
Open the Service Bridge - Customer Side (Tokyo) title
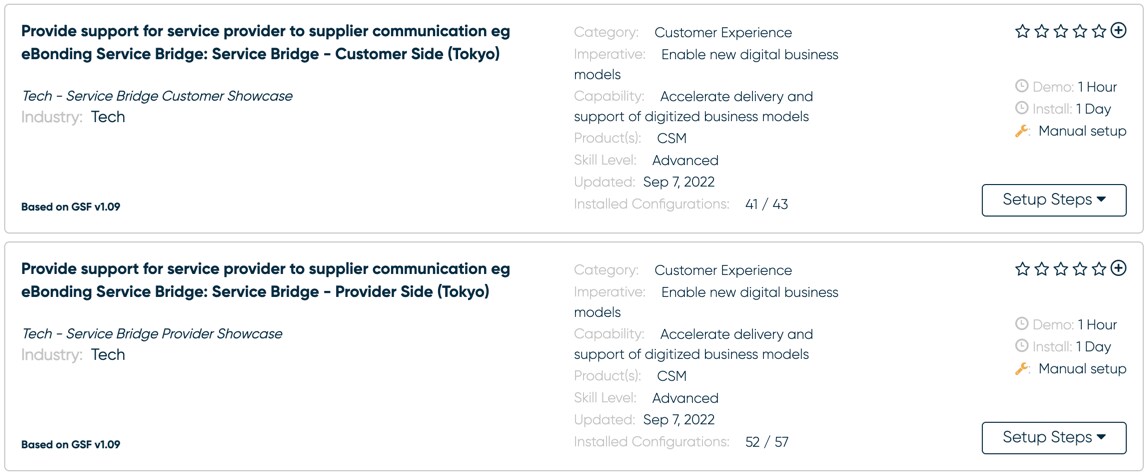[266, 42]
